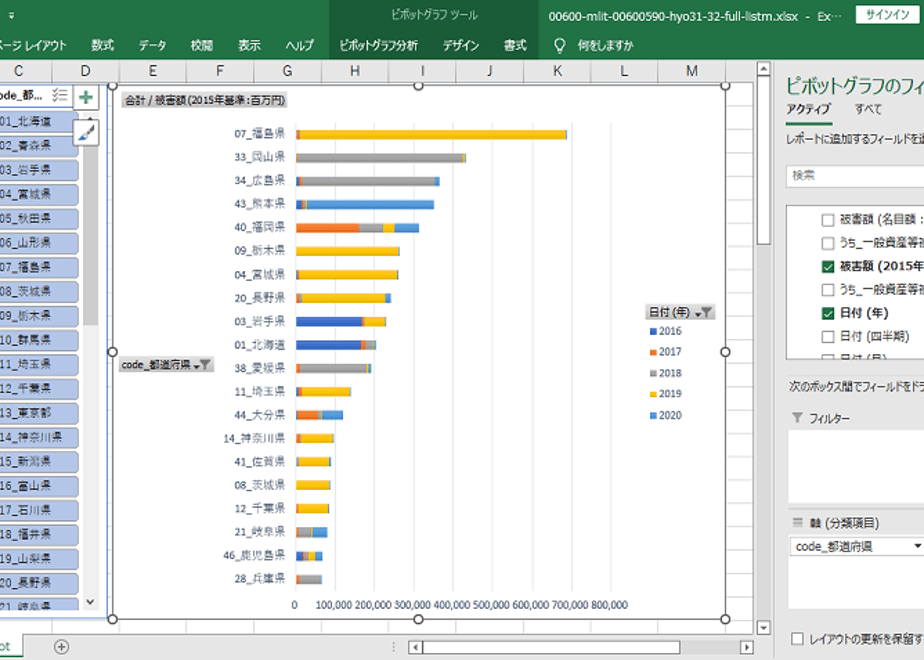Select 13_東京都 in the slicer
924x660 pixels.
(38, 412)
